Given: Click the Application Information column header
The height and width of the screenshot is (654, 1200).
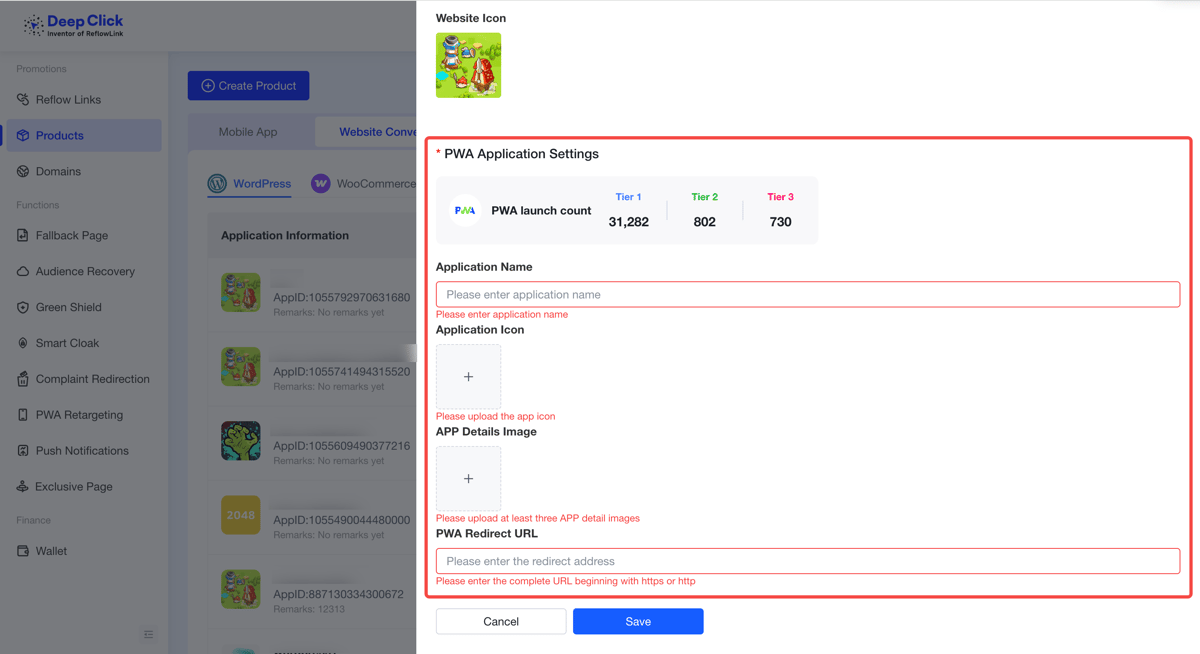Looking at the screenshot, I should click(x=285, y=236).
